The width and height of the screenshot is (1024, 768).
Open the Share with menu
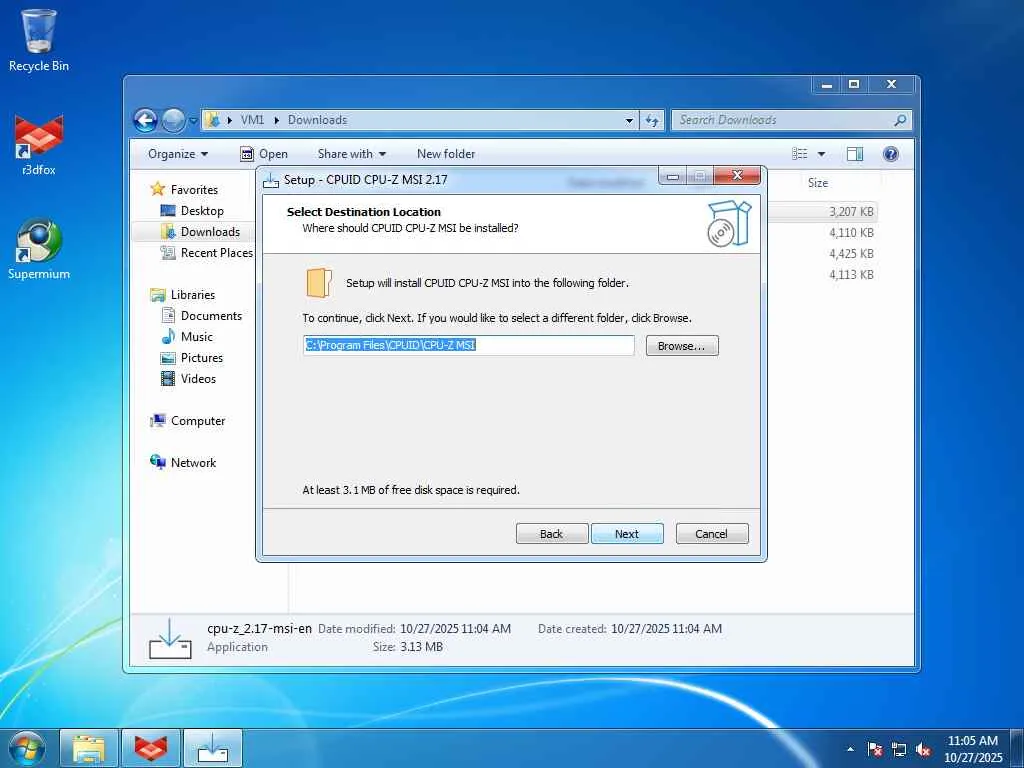pyautogui.click(x=351, y=154)
